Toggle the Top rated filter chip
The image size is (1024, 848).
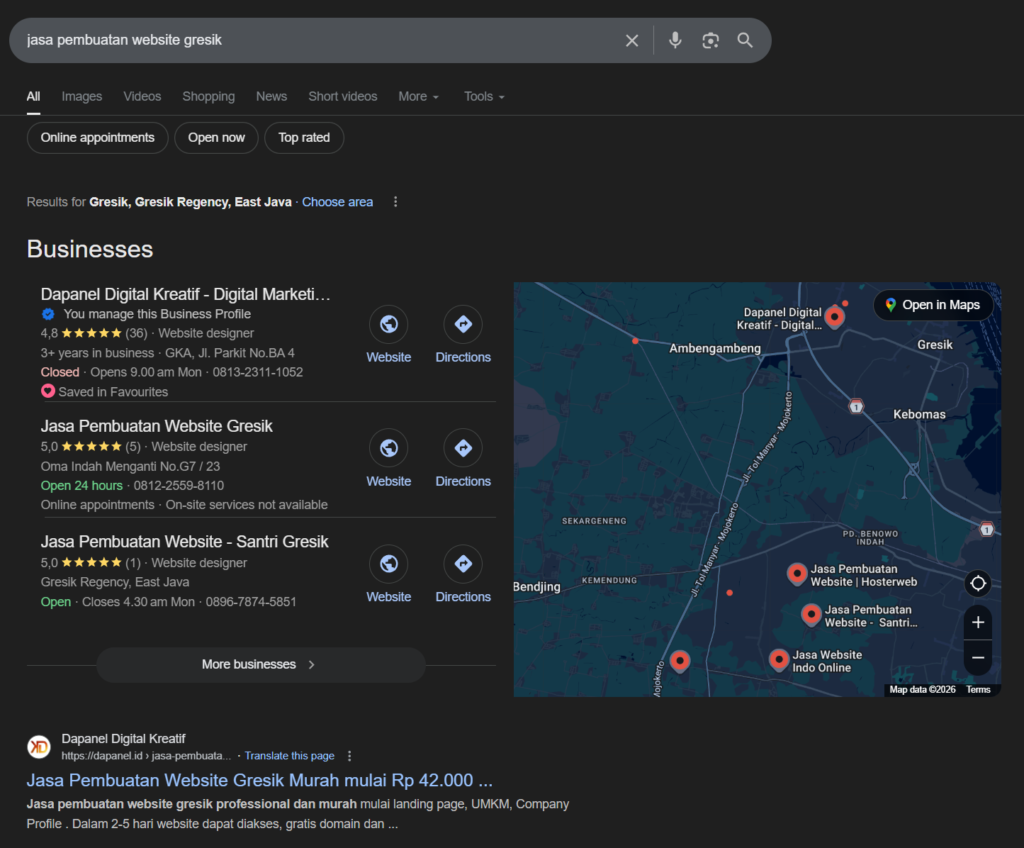(304, 138)
